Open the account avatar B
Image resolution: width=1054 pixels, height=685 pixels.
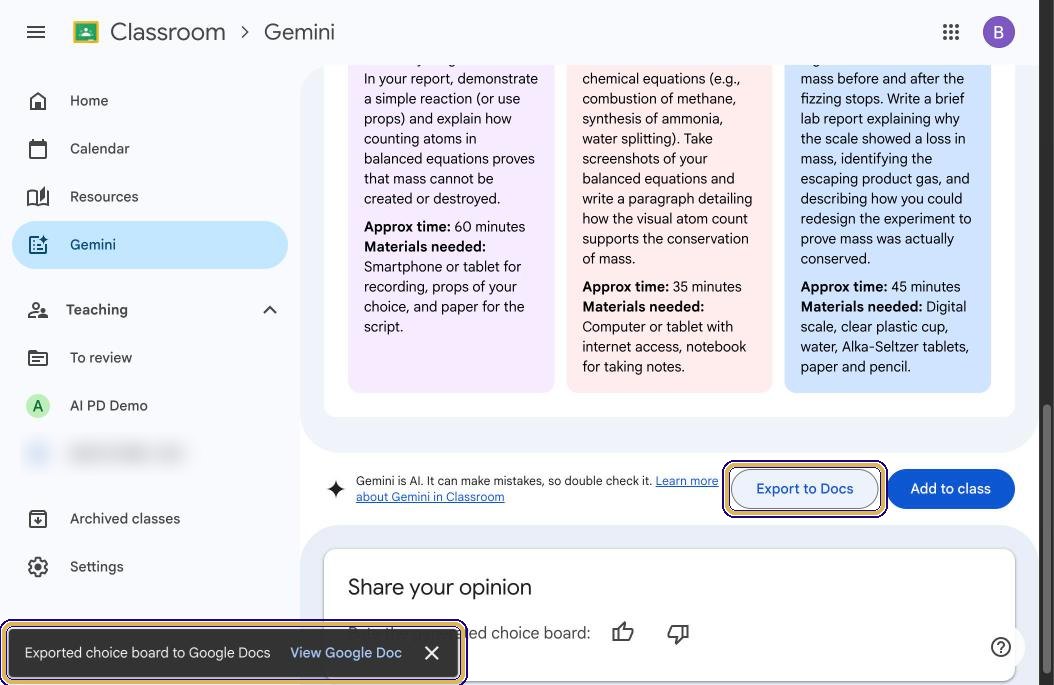pos(998,32)
